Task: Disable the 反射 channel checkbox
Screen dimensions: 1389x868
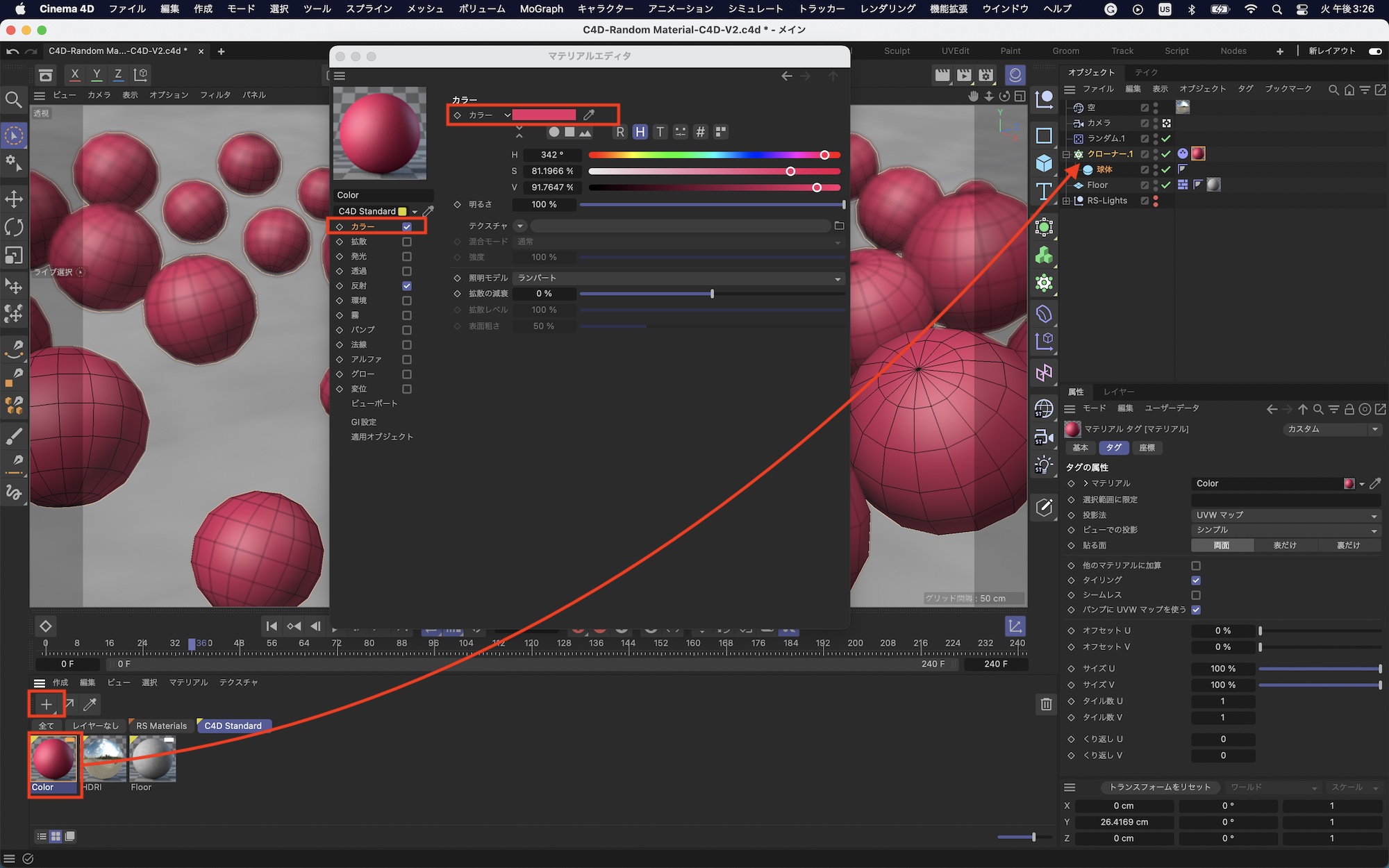Action: [x=407, y=286]
